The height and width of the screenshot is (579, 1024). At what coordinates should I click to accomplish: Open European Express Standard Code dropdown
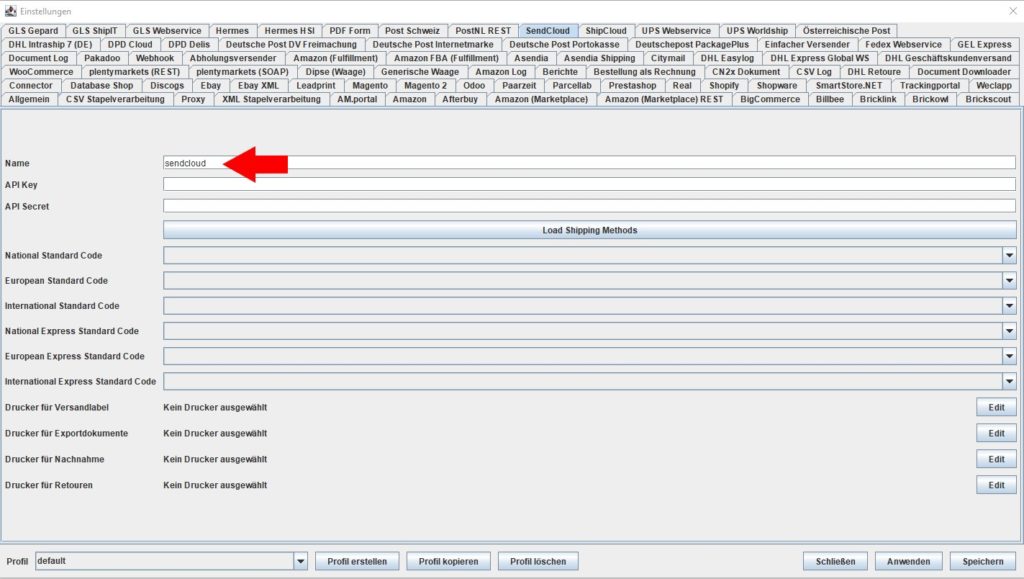coord(1009,356)
